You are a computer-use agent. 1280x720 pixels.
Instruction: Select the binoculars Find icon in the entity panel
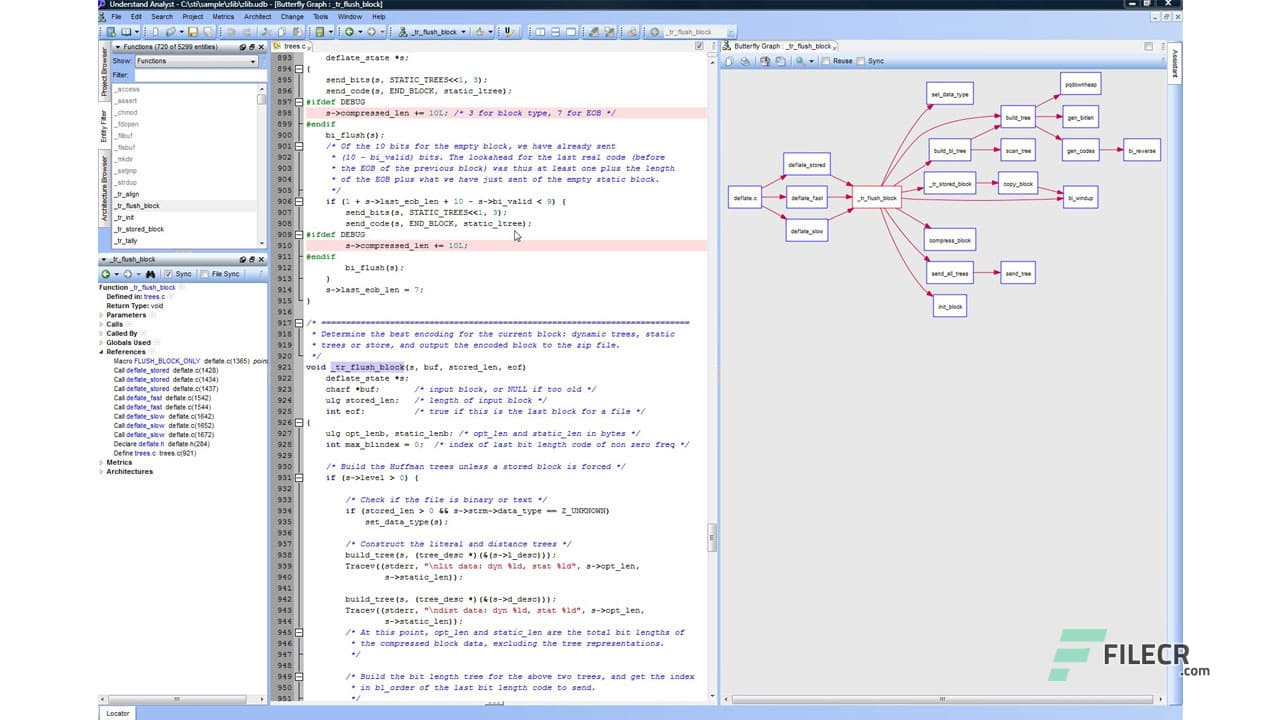[x=150, y=274]
